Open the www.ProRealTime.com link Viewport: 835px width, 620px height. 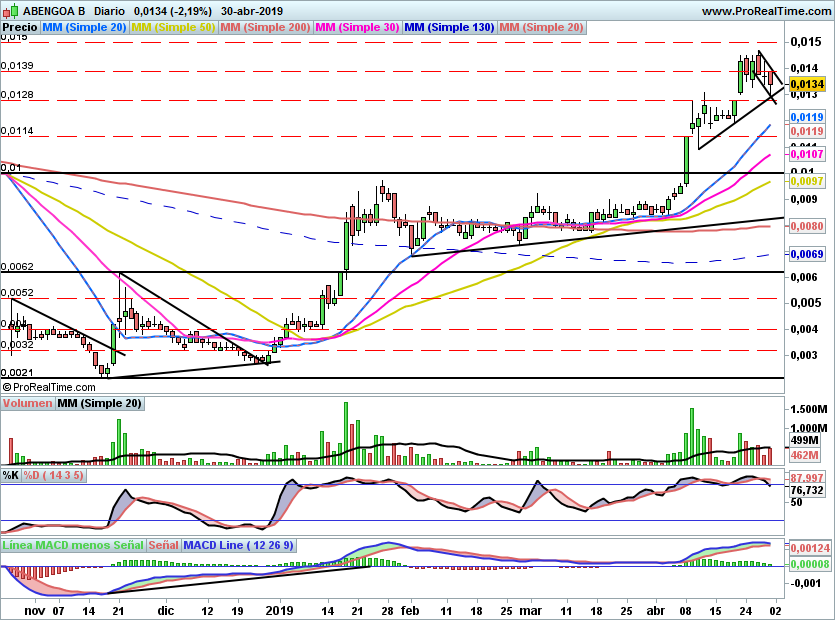tap(766, 11)
